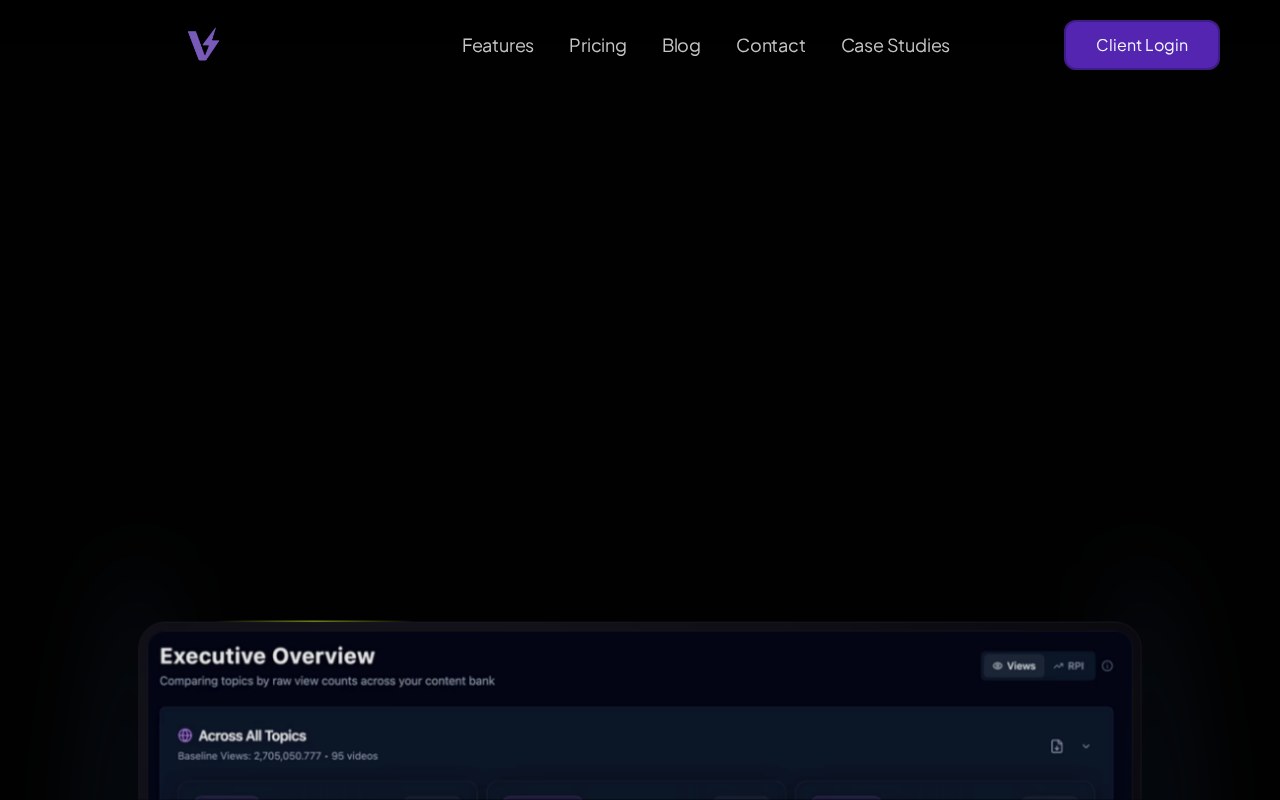
Task: Open the Features menu item
Action: [x=497, y=45]
